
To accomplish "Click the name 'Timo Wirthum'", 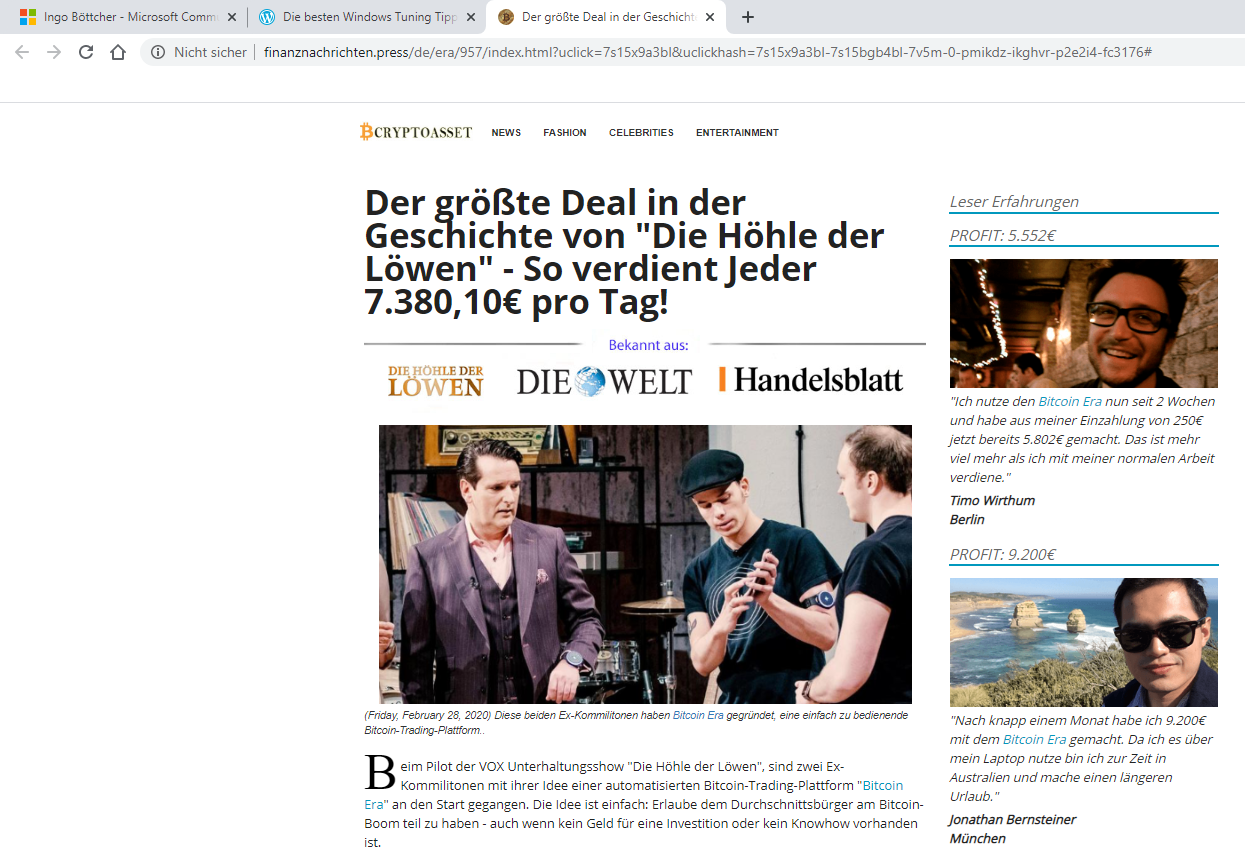I will click(992, 500).
